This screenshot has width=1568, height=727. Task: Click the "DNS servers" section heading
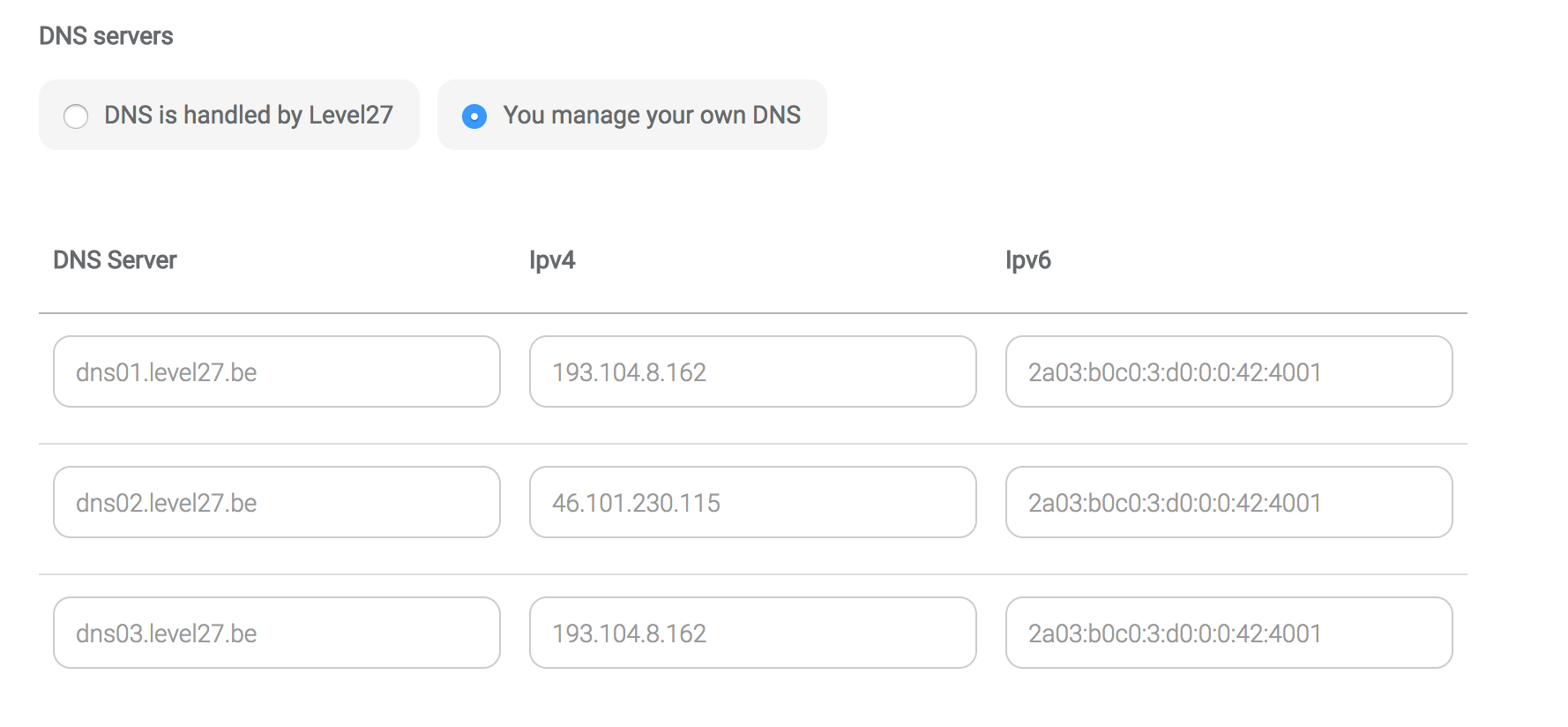coord(106,36)
